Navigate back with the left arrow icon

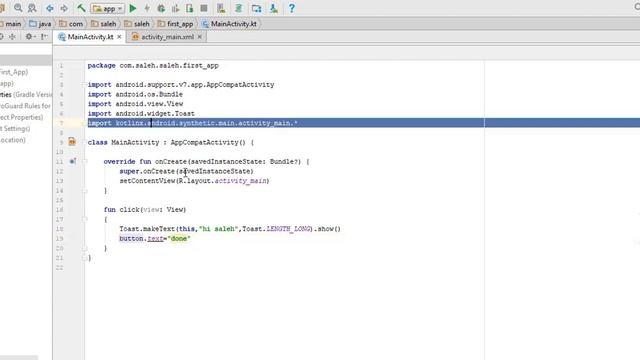(x=49, y=8)
